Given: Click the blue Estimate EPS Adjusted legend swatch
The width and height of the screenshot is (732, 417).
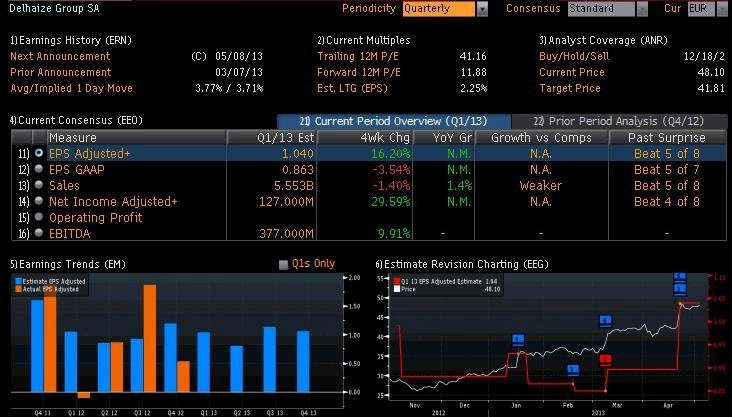Looking at the screenshot, I should (19, 282).
